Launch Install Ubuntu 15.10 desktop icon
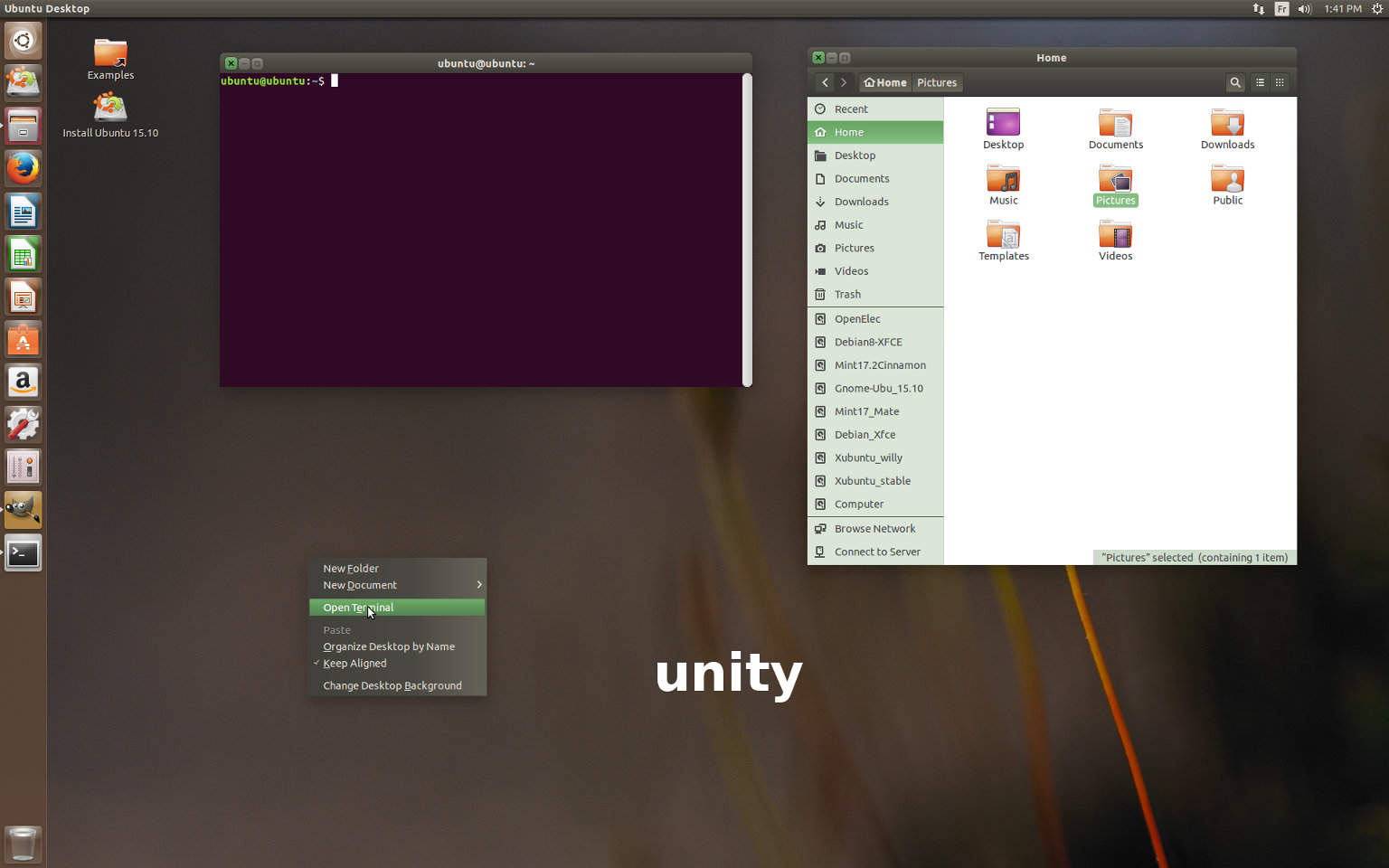Screen dimensions: 1389x868 pyautogui.click(x=110, y=116)
